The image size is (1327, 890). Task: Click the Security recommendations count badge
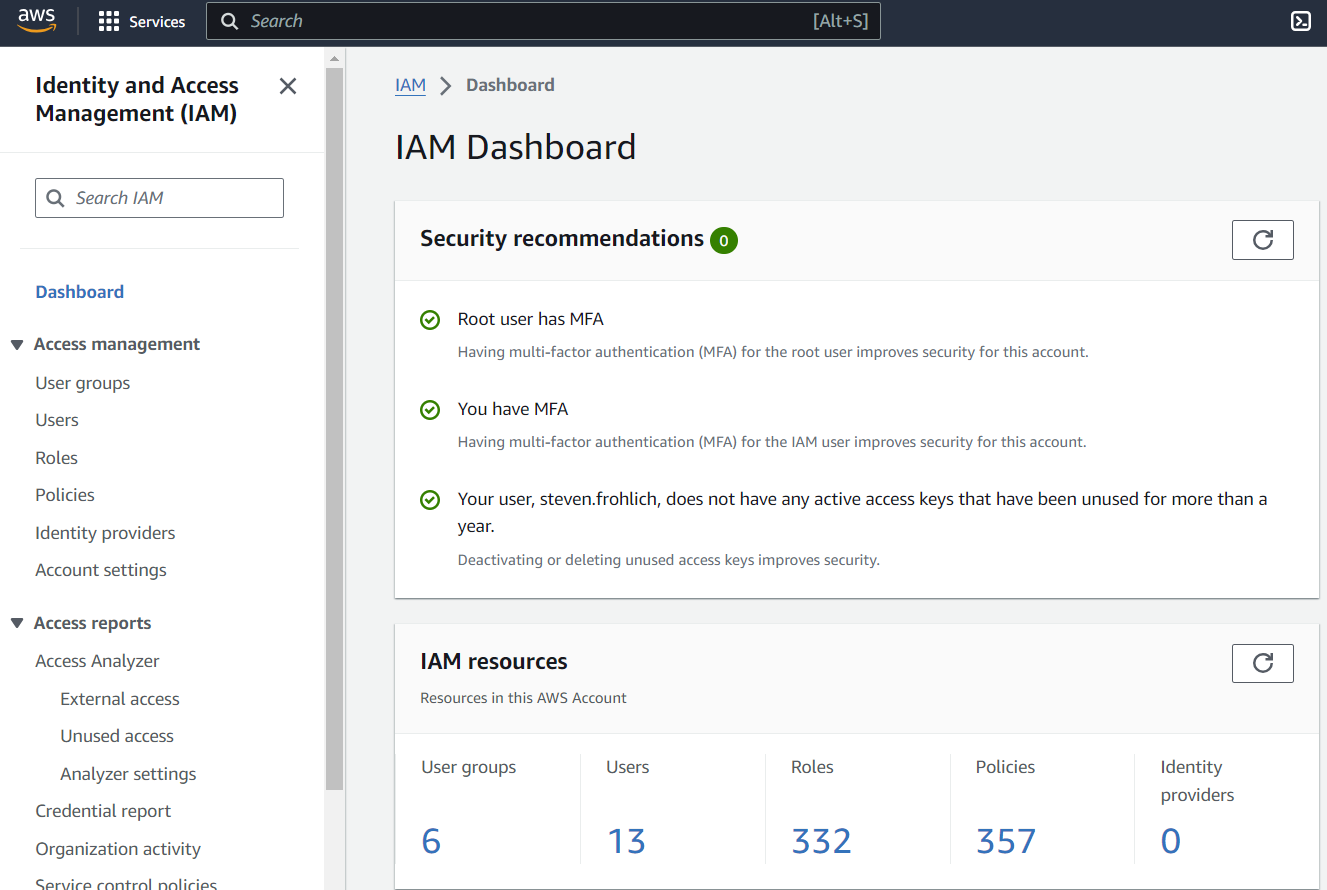[724, 240]
